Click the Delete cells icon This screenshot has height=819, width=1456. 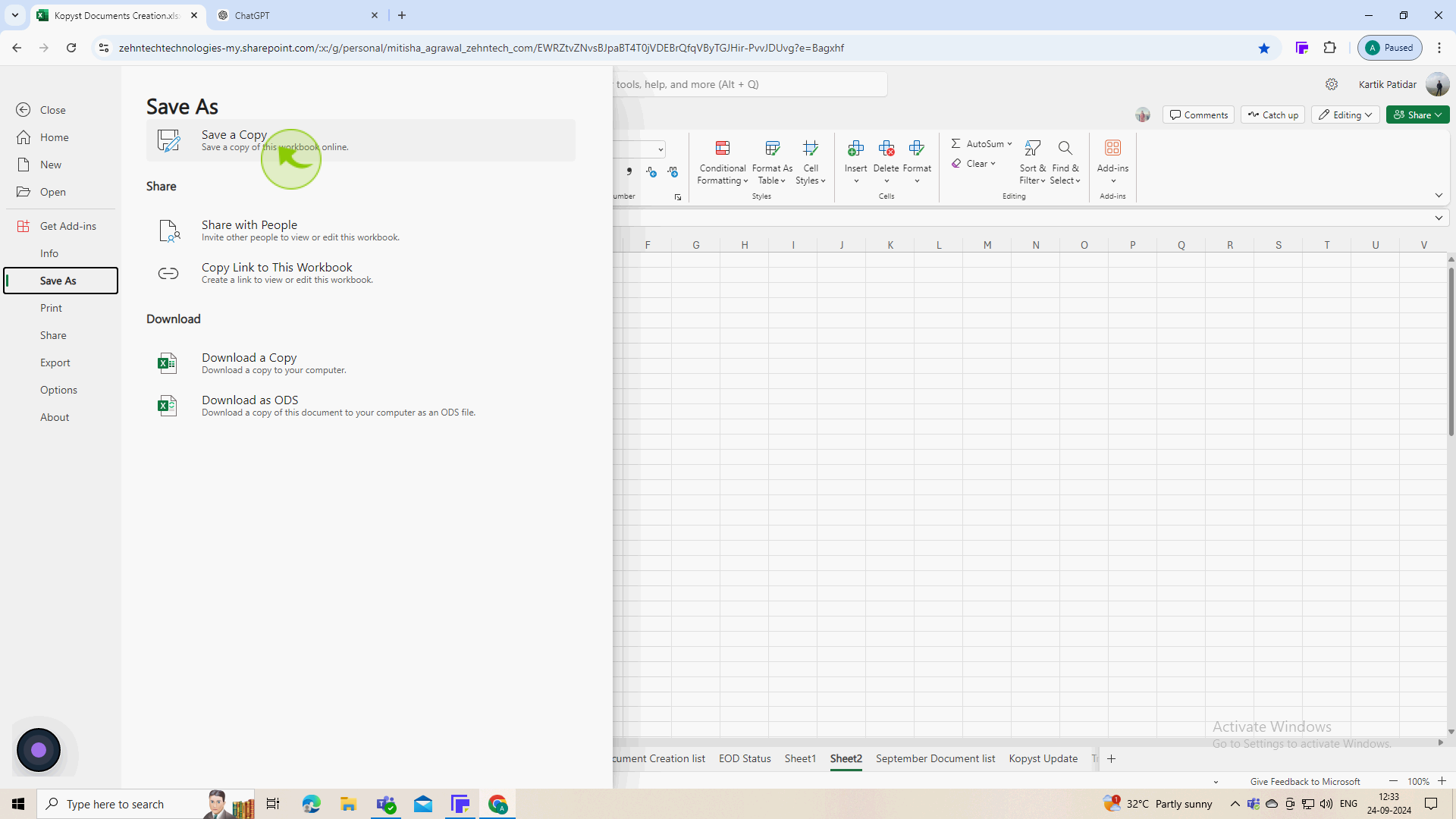pos(886,148)
